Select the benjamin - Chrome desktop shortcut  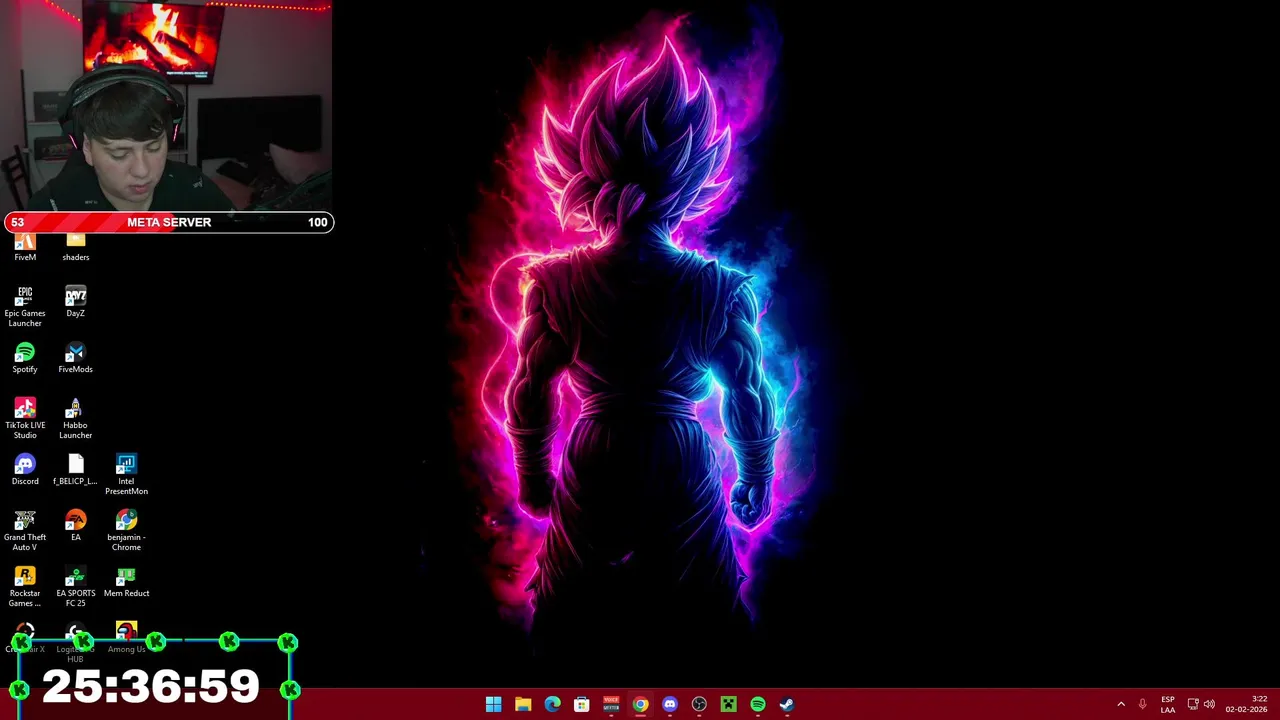click(126, 531)
